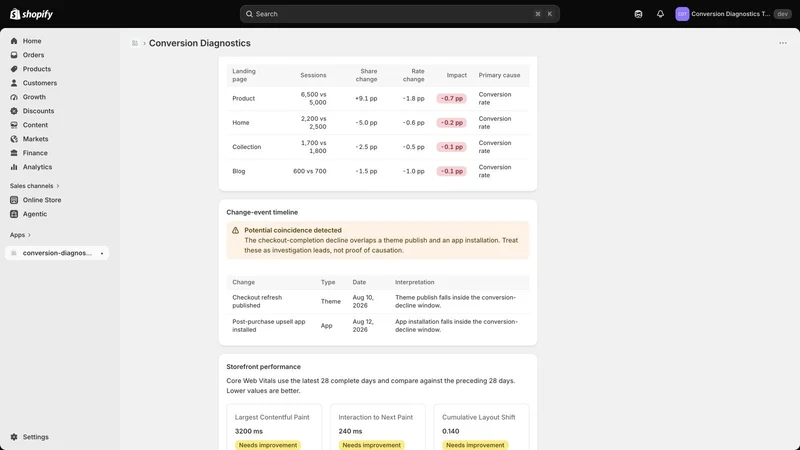Go to Home in navigation
800x450 pixels.
point(32,41)
